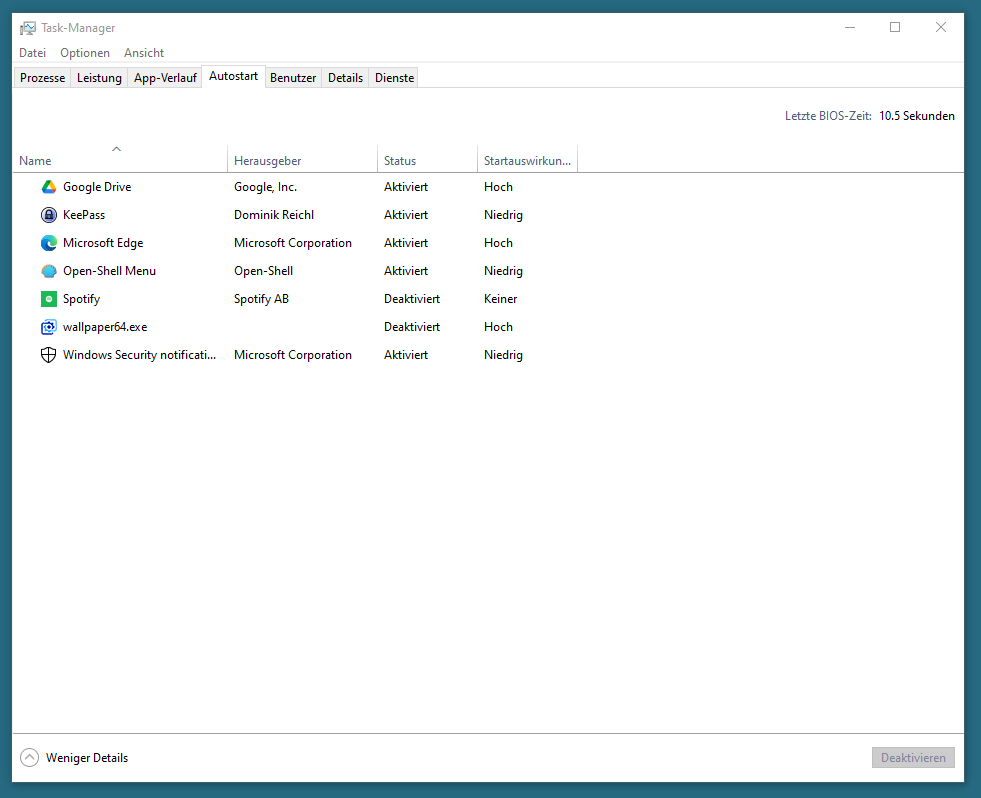The height and width of the screenshot is (798, 981).
Task: Click Niedrig impact in KeePass row
Action: pyautogui.click(x=503, y=215)
